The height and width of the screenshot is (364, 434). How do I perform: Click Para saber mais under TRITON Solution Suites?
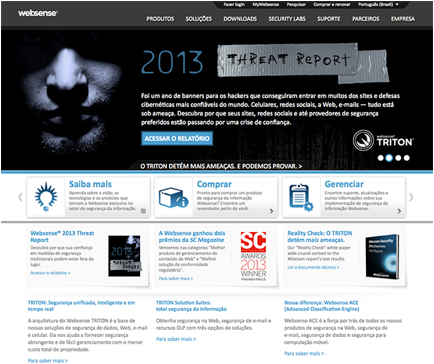click(176, 339)
